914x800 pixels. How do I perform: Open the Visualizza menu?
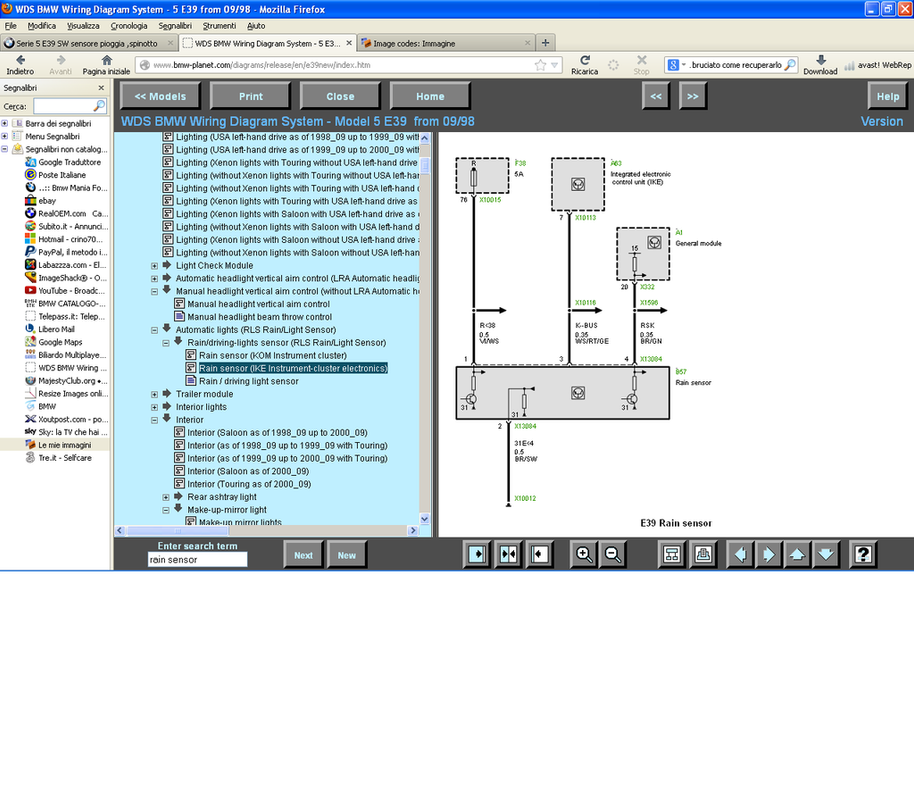pyautogui.click(x=83, y=26)
